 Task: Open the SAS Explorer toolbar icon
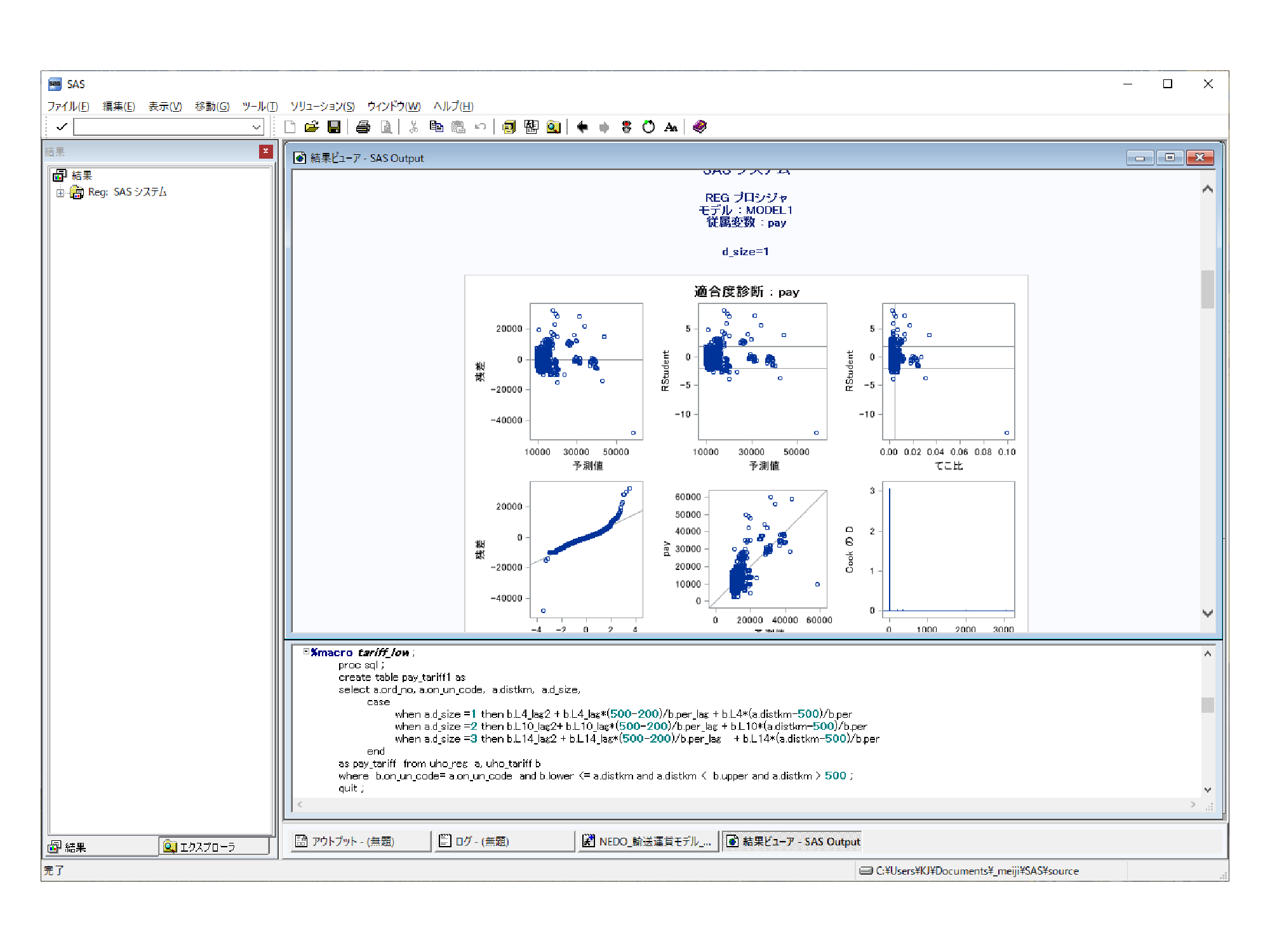click(531, 127)
